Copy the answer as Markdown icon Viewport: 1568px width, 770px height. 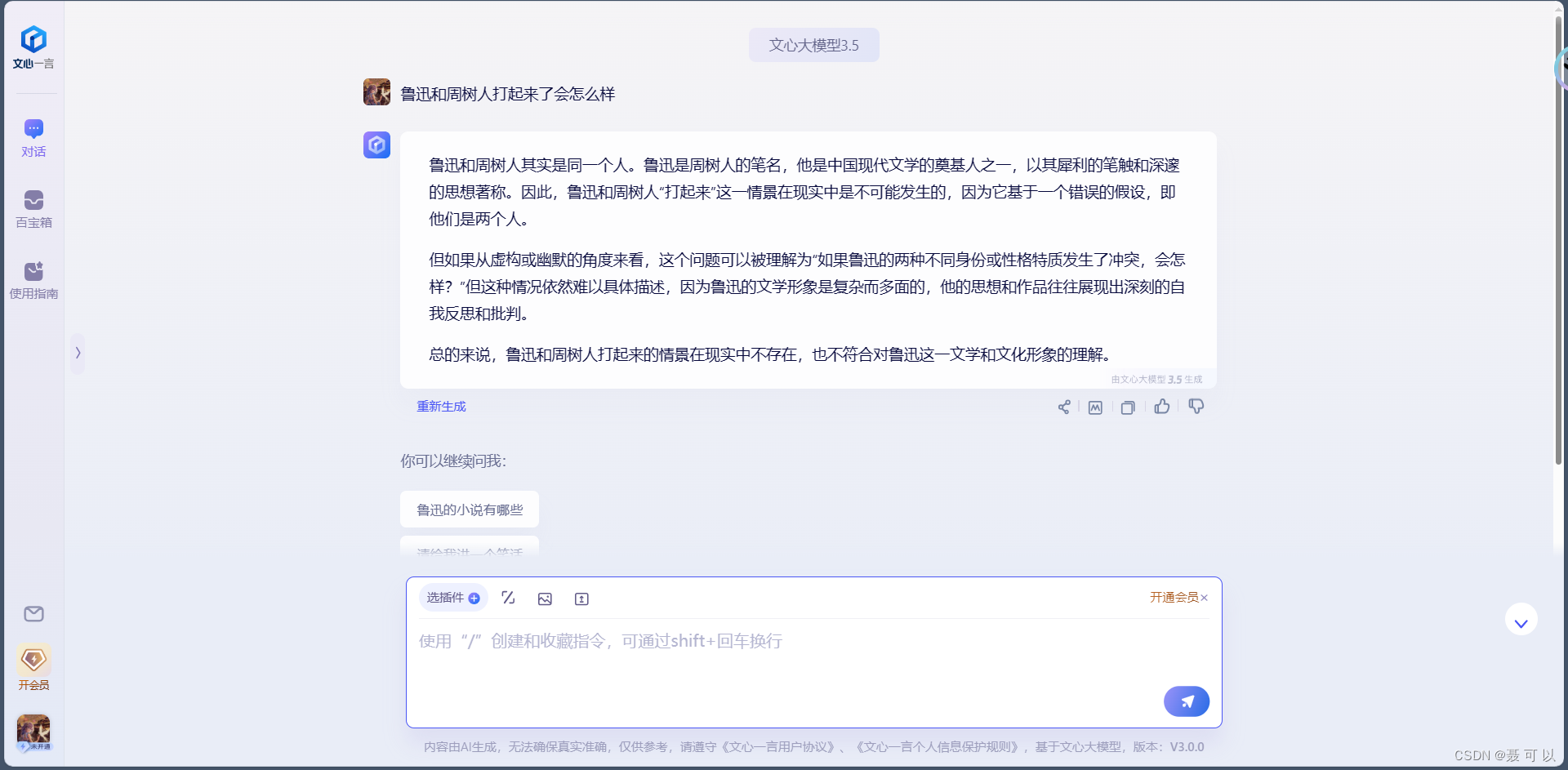tap(1095, 407)
